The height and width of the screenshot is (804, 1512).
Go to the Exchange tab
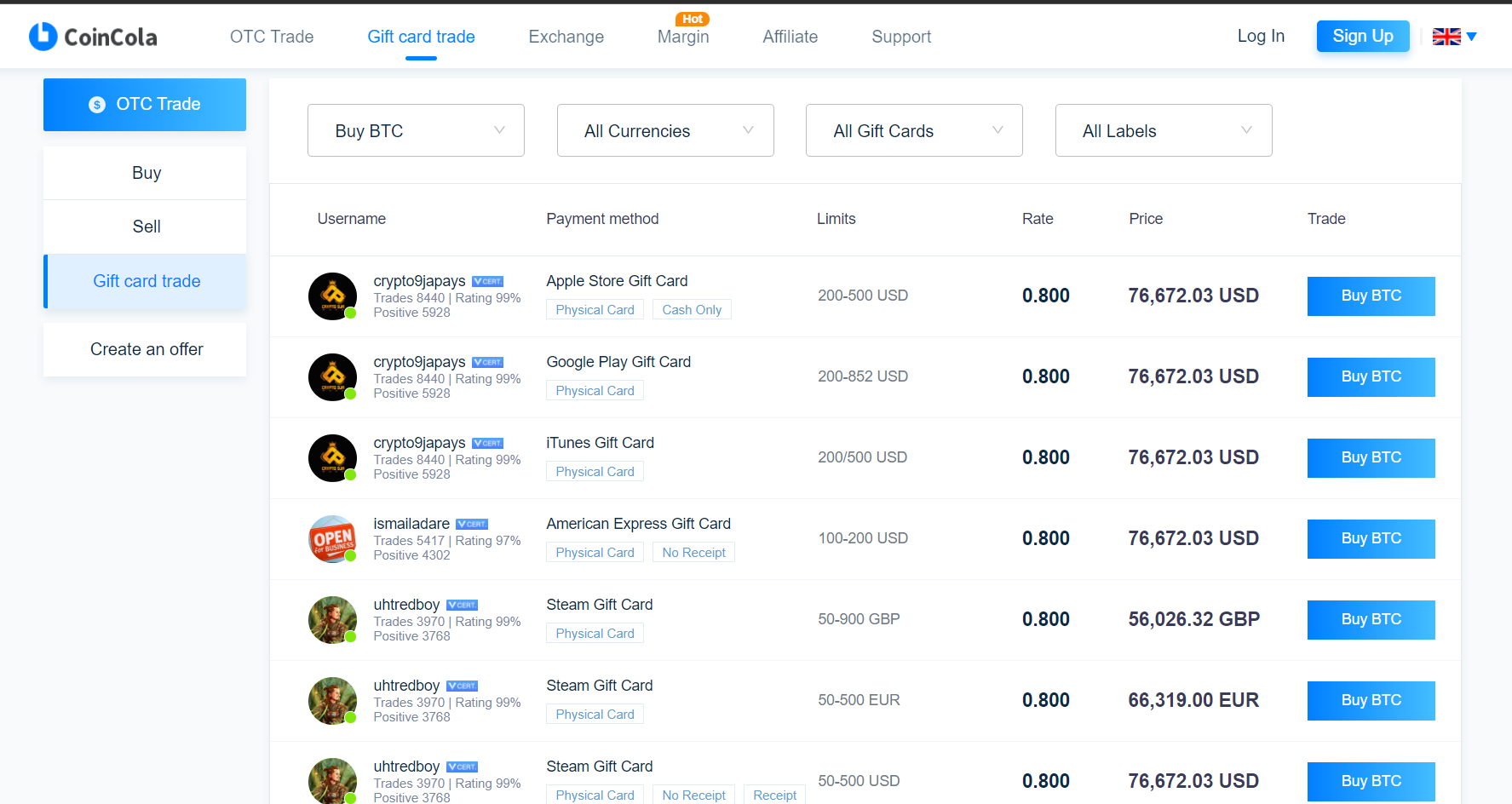coord(566,37)
